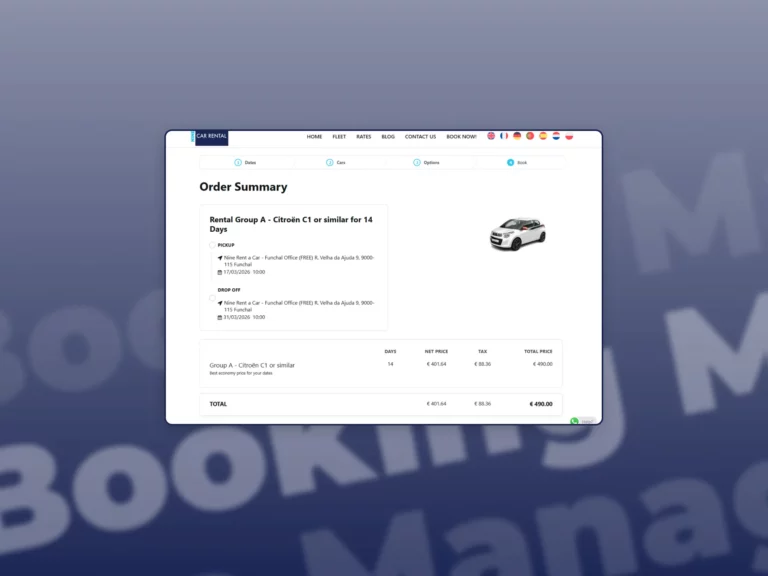Go back to the Dates step label
The height and width of the screenshot is (576, 768).
point(250,163)
